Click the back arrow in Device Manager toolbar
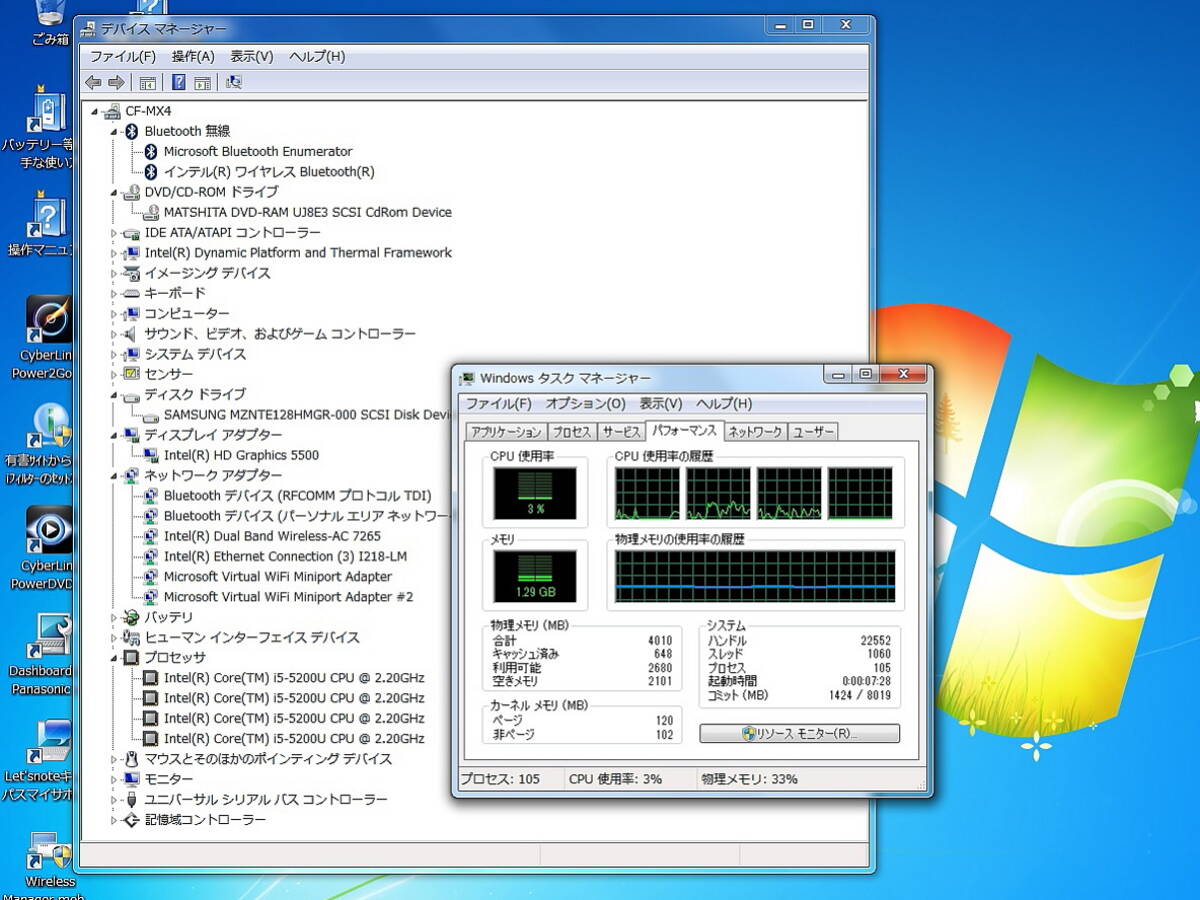Viewport: 1200px width, 900px height. [94, 83]
